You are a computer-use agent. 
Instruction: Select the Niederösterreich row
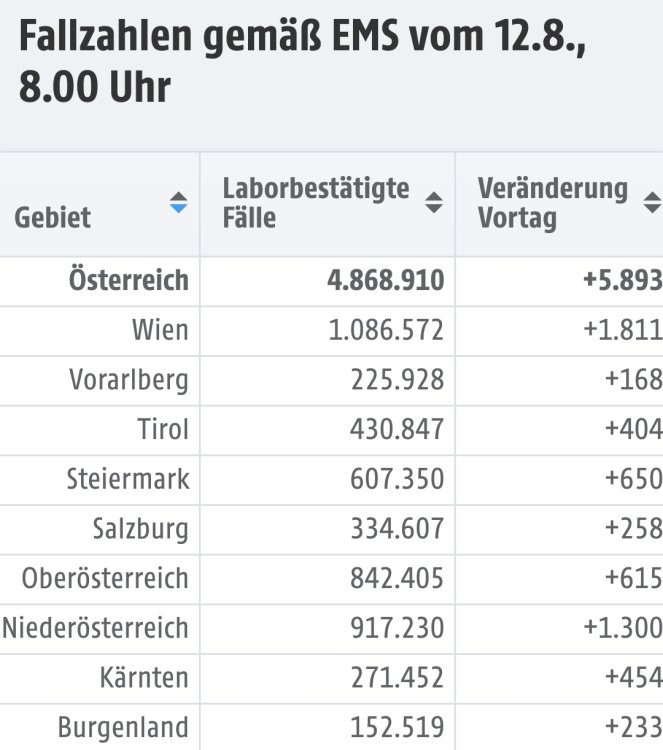pos(332,629)
